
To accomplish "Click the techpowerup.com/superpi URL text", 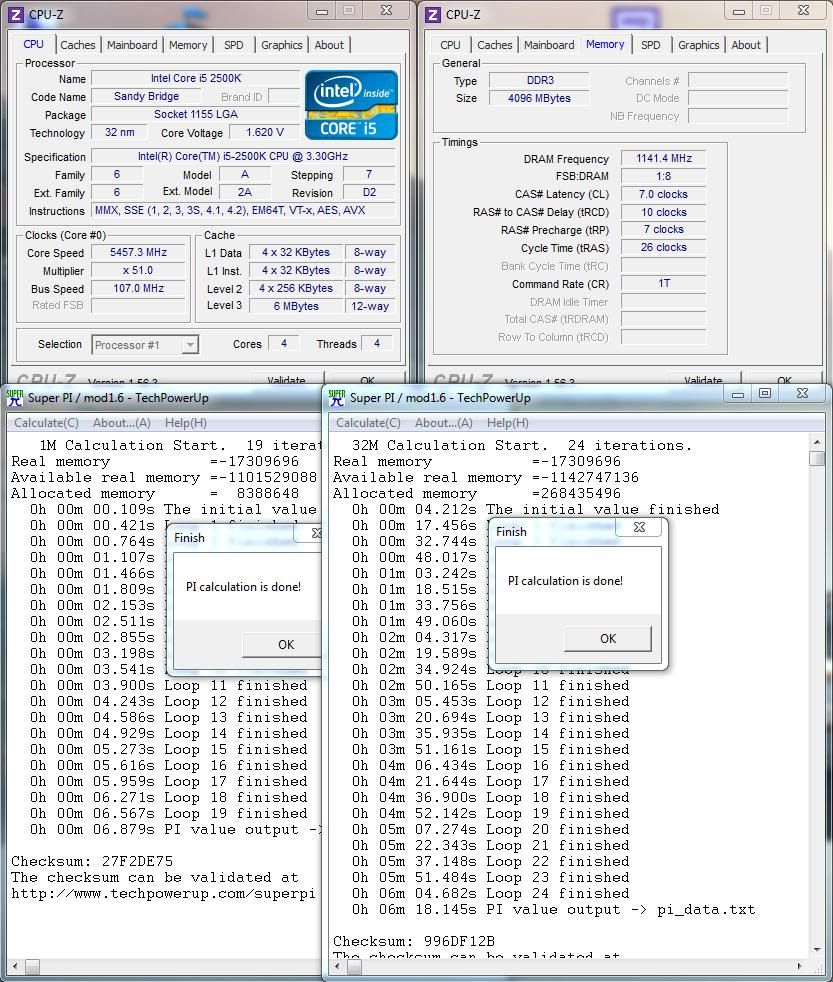I will (x=163, y=893).
